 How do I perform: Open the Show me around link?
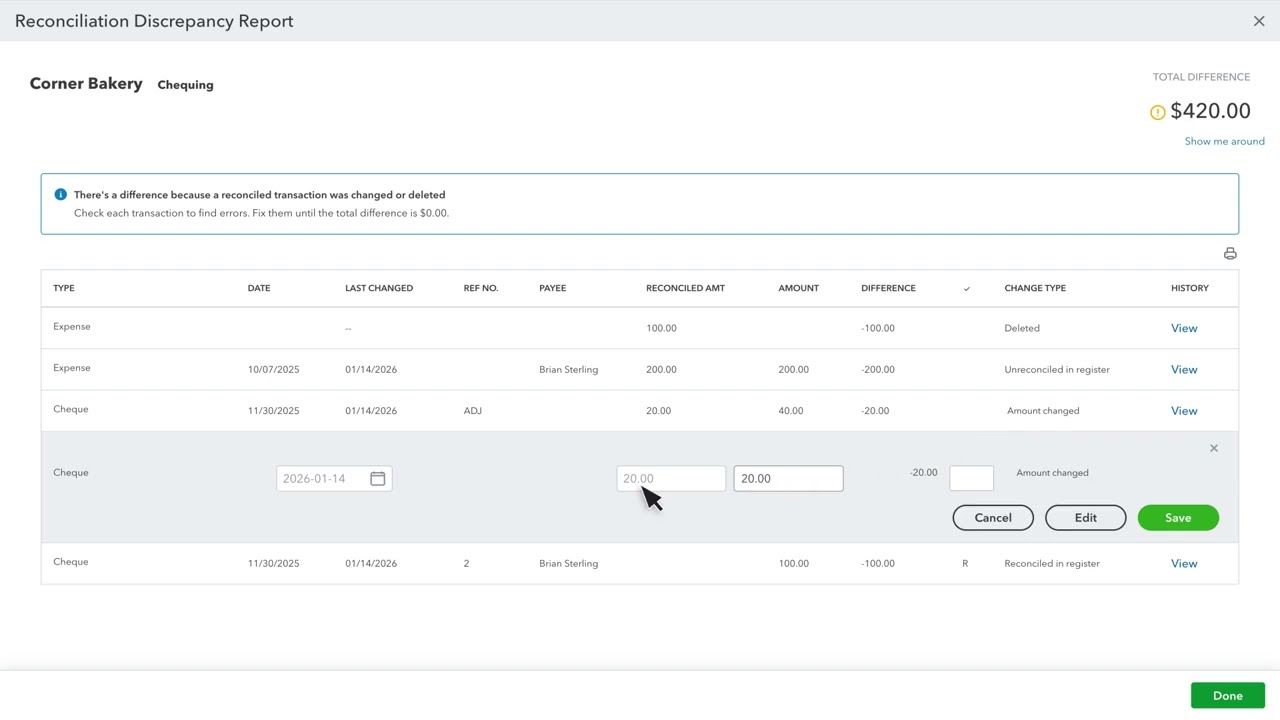tap(1224, 141)
